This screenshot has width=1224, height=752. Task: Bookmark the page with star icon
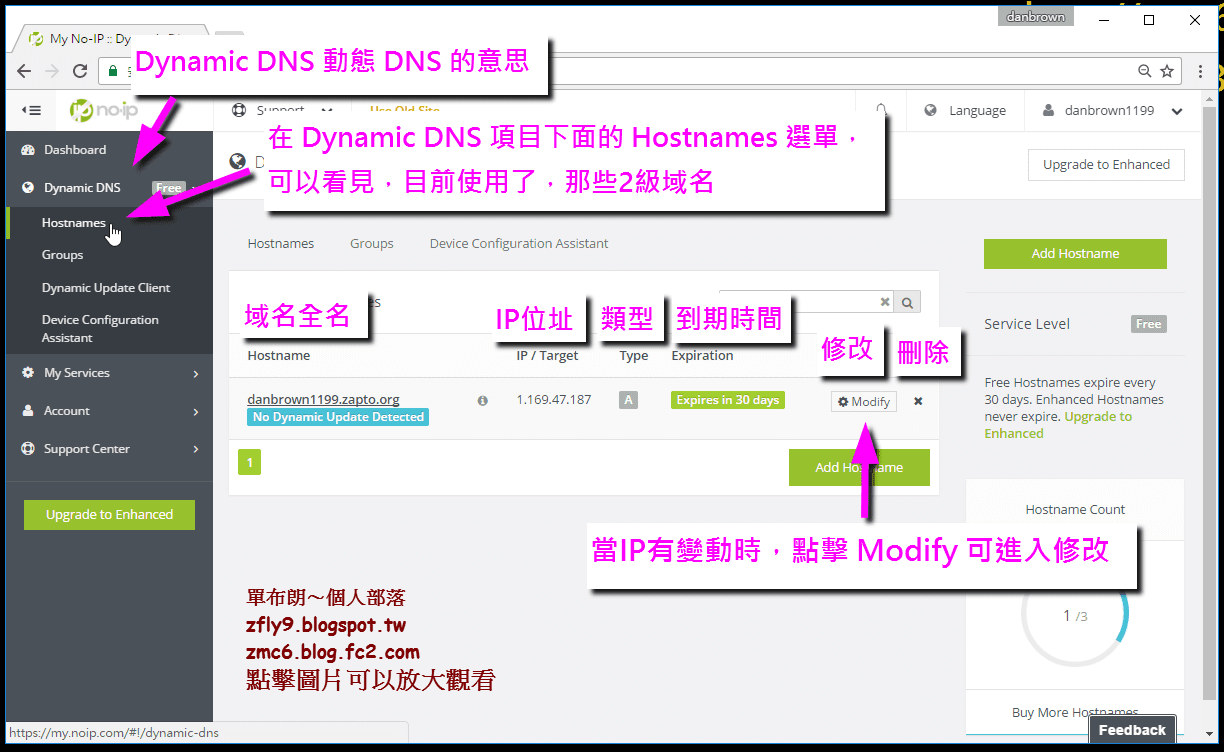1167,71
